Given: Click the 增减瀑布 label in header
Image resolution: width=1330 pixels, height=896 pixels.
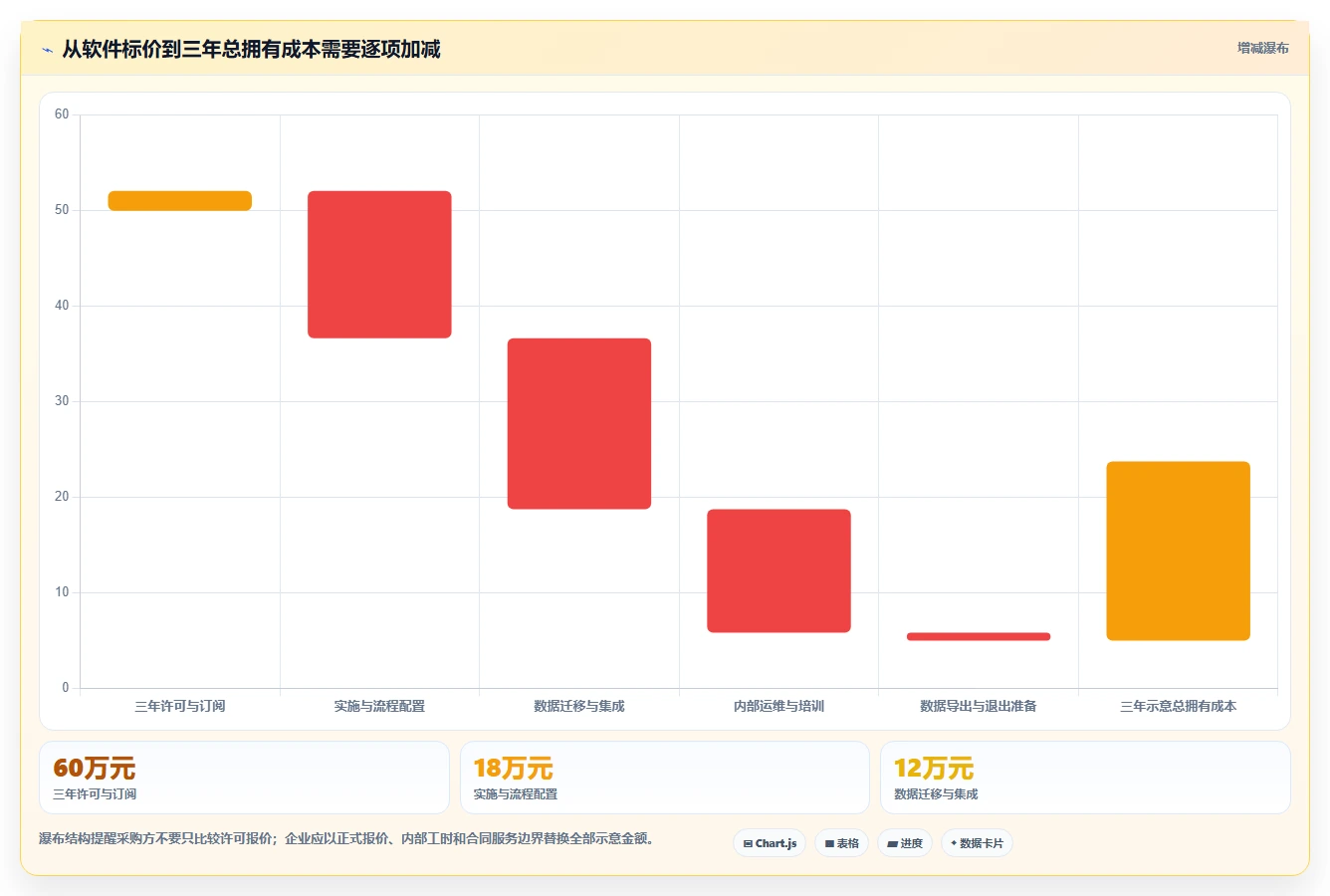Looking at the screenshot, I should click(x=1262, y=48).
